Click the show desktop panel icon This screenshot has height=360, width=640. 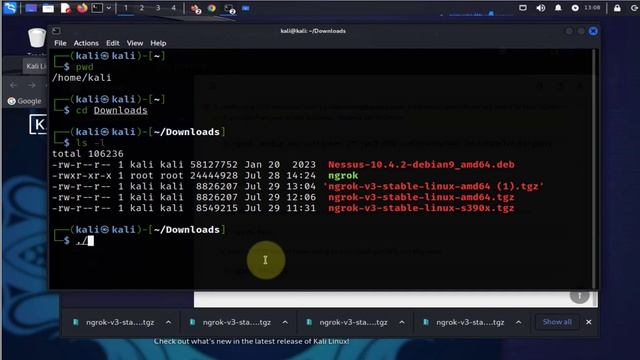[x=31, y=8]
